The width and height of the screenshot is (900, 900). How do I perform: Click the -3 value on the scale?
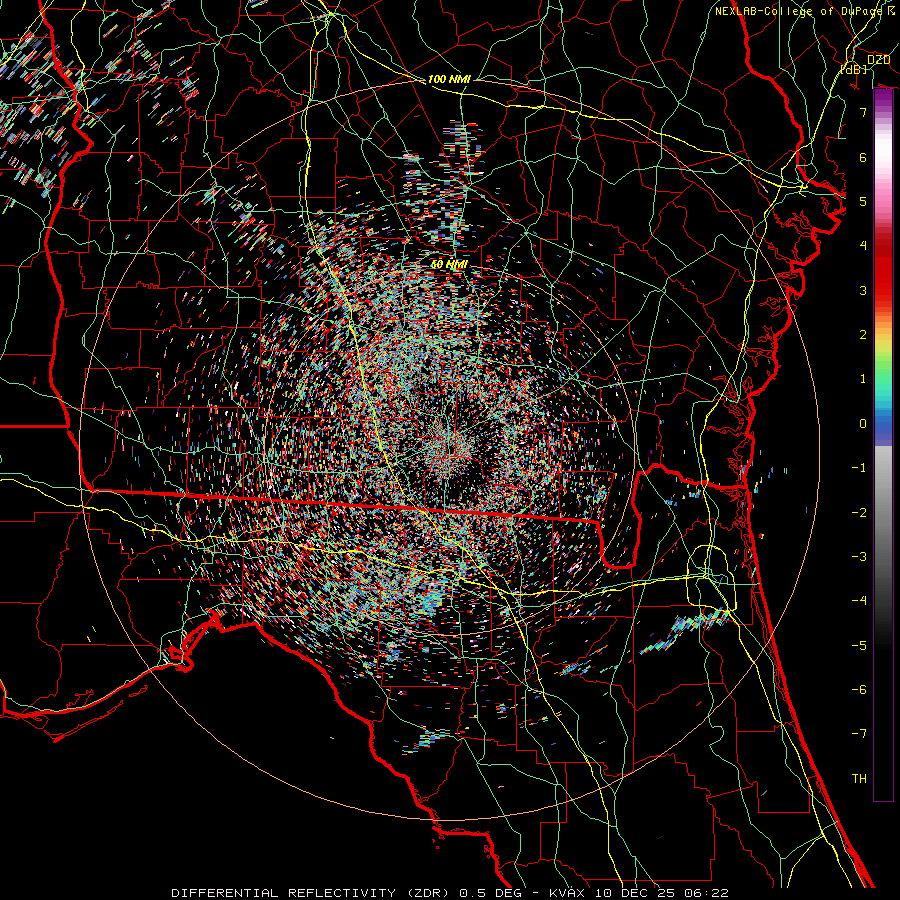[x=859, y=557]
